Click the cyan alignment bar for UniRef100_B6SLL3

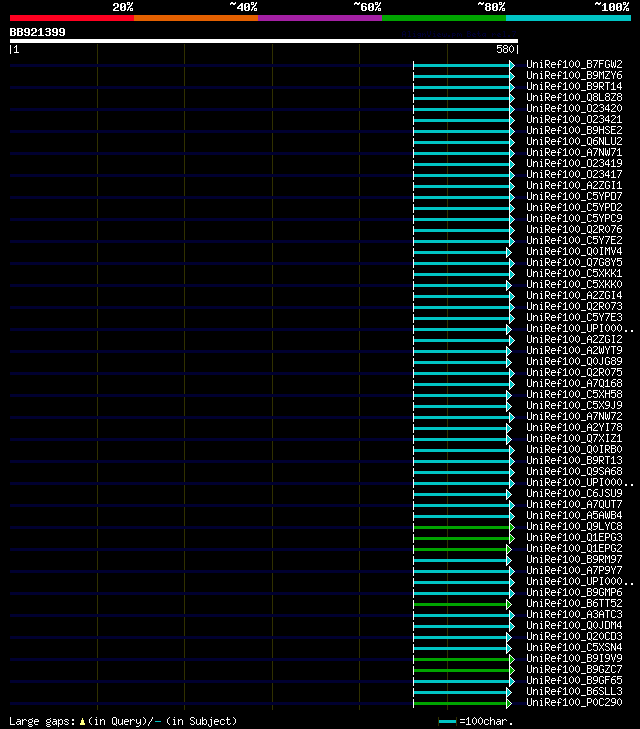click(460, 692)
